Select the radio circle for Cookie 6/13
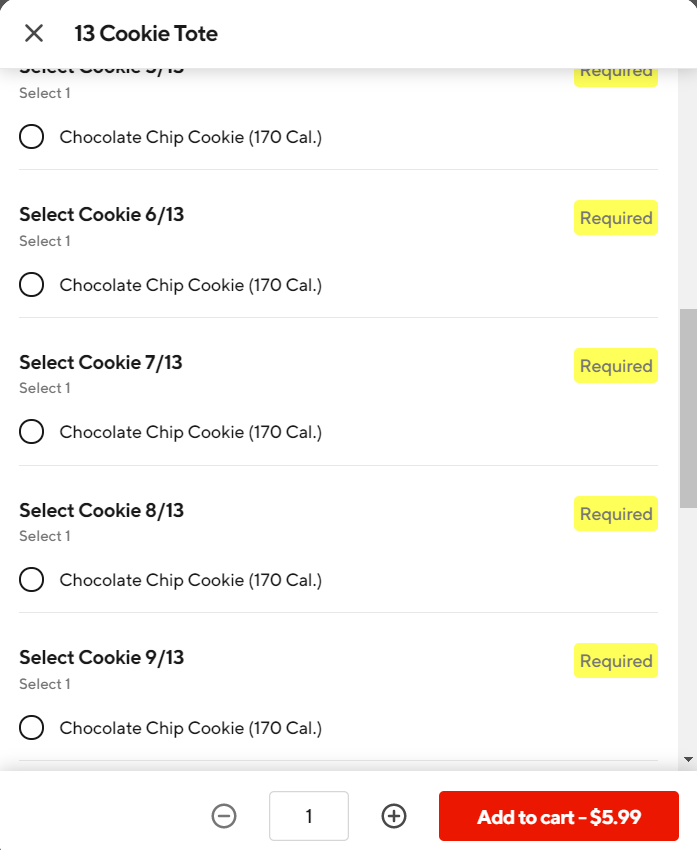The image size is (697, 850). (x=31, y=285)
